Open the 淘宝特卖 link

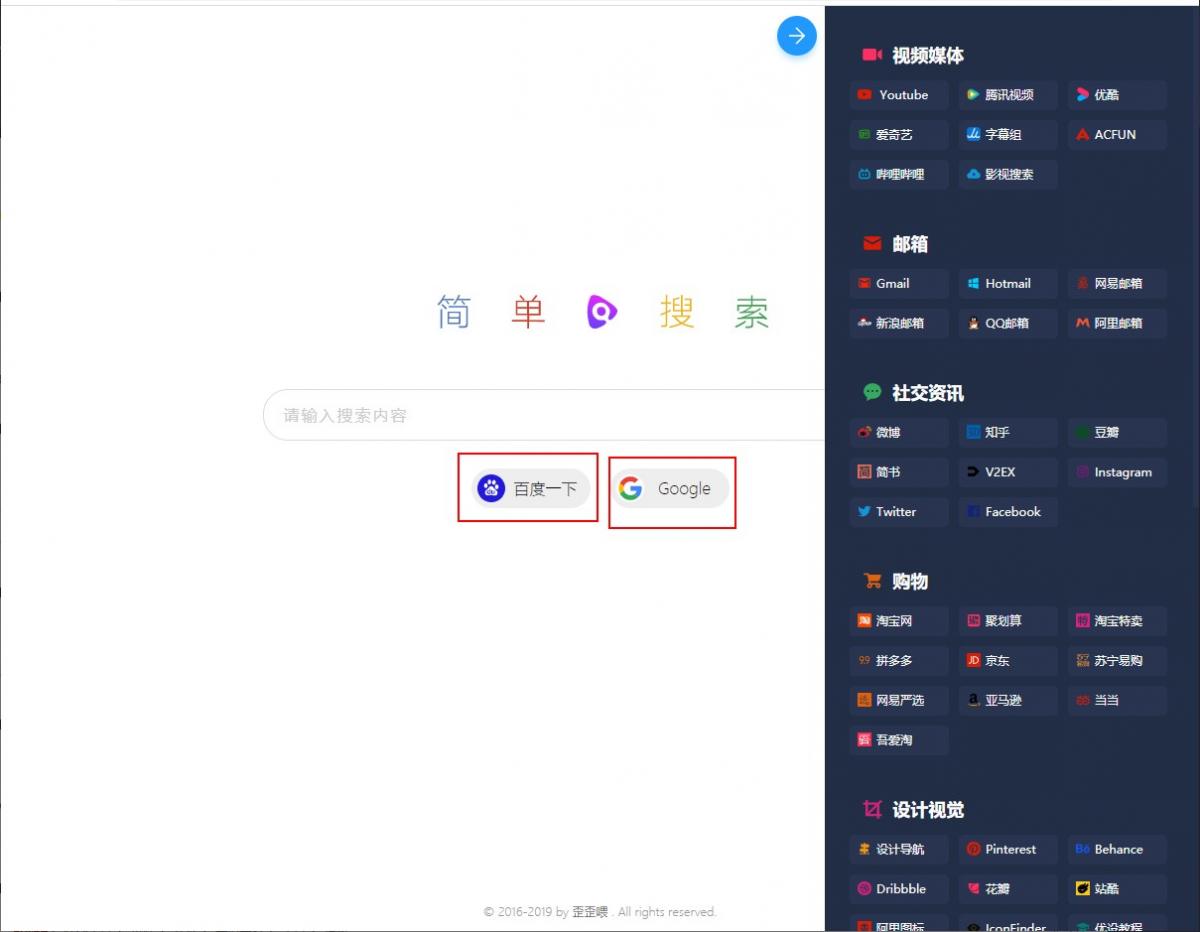pos(1117,621)
